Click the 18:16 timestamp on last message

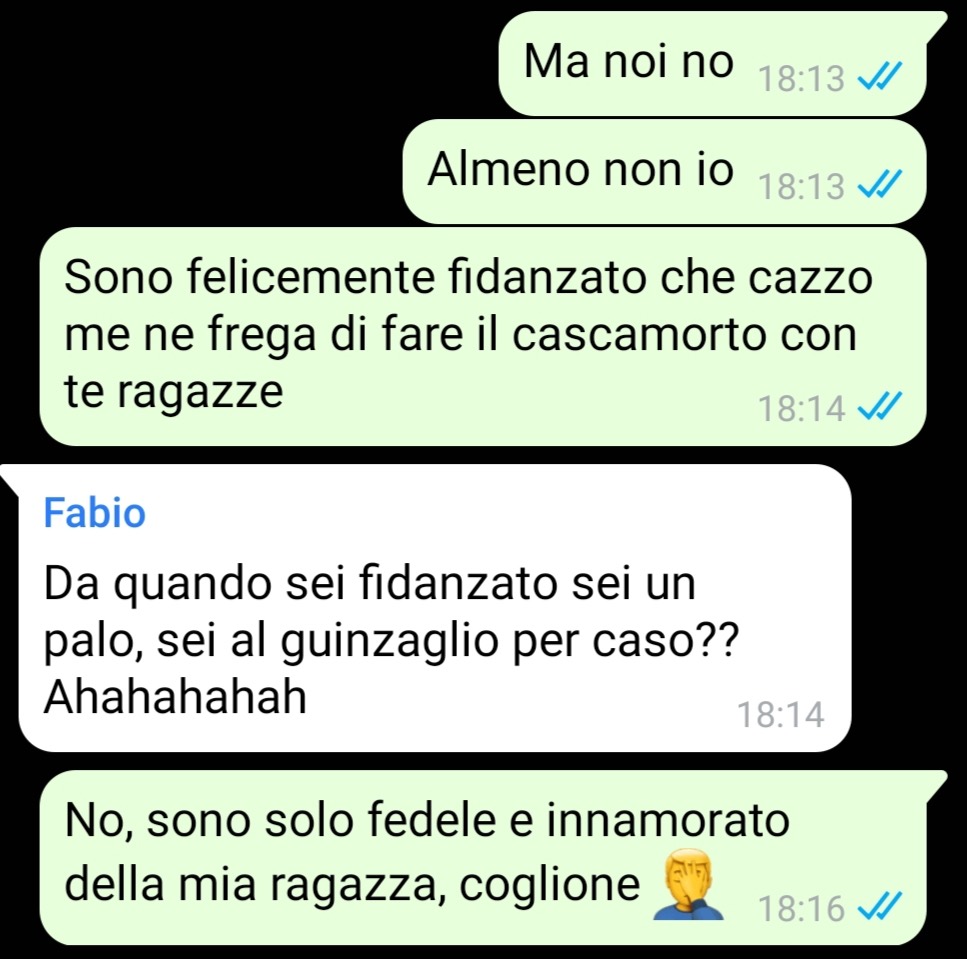coord(800,909)
